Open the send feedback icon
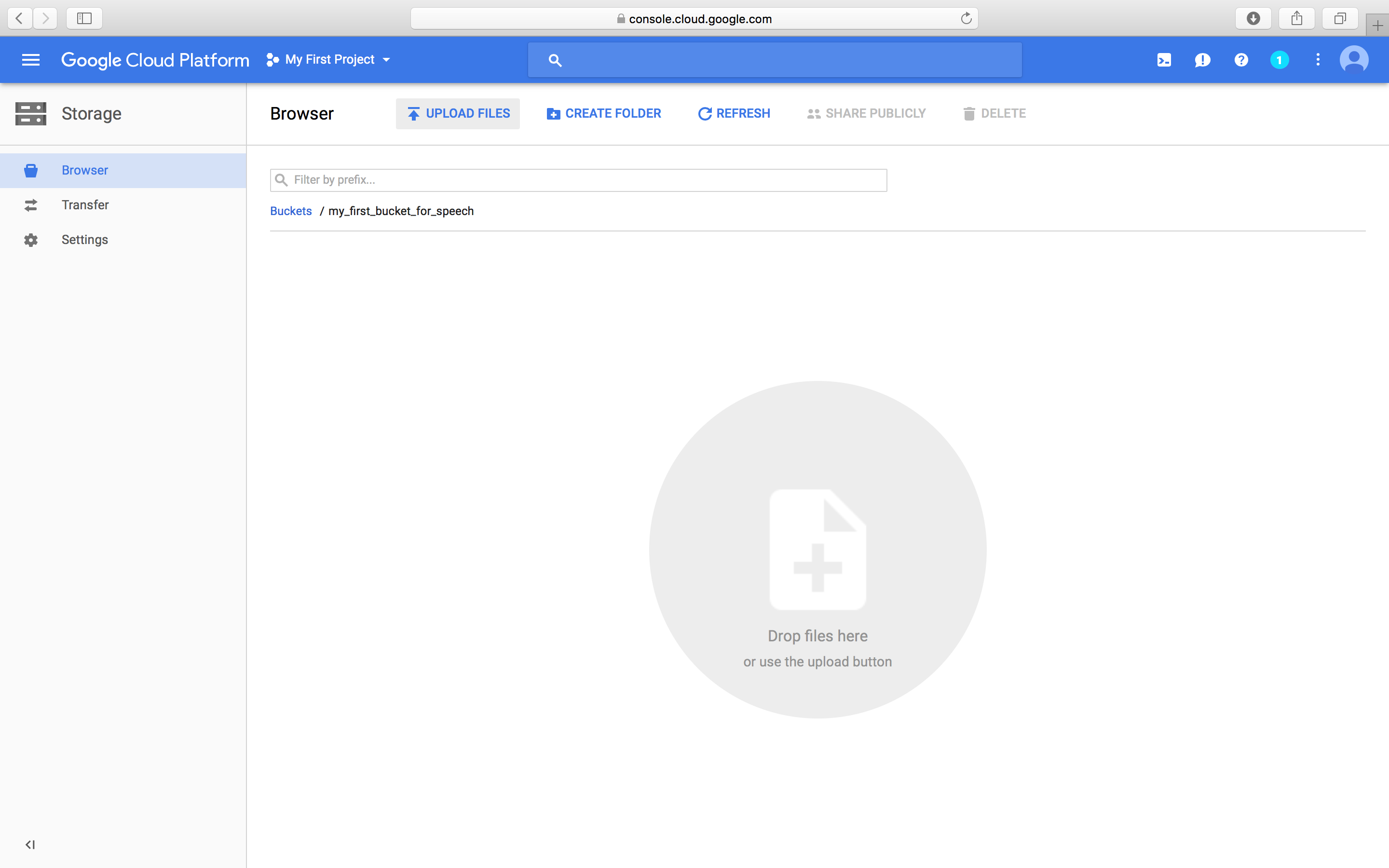Image resolution: width=1389 pixels, height=868 pixels. pos(1202,60)
